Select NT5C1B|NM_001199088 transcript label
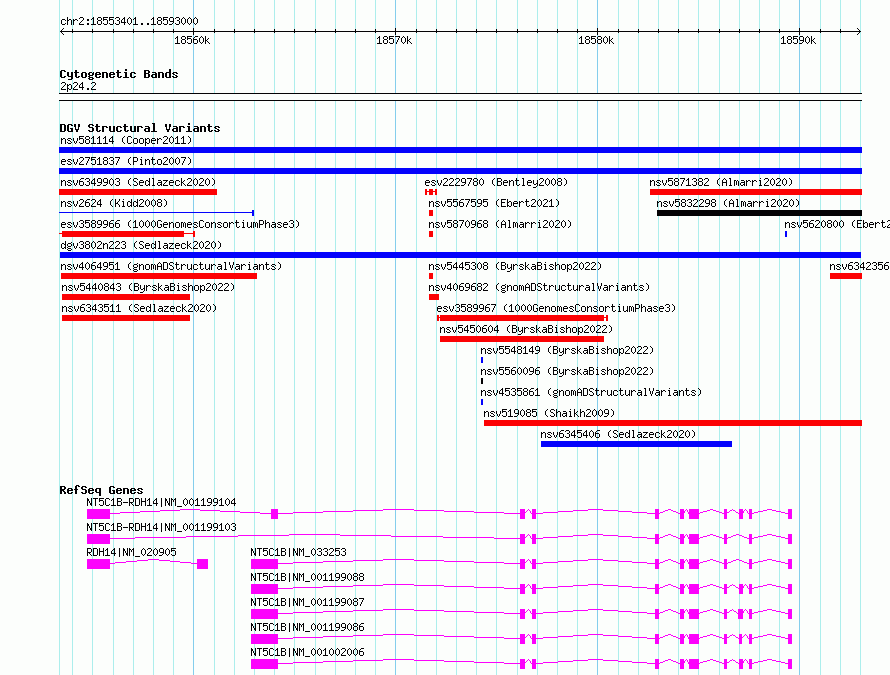Image resolution: width=890 pixels, height=675 pixels. pyautogui.click(x=307, y=577)
